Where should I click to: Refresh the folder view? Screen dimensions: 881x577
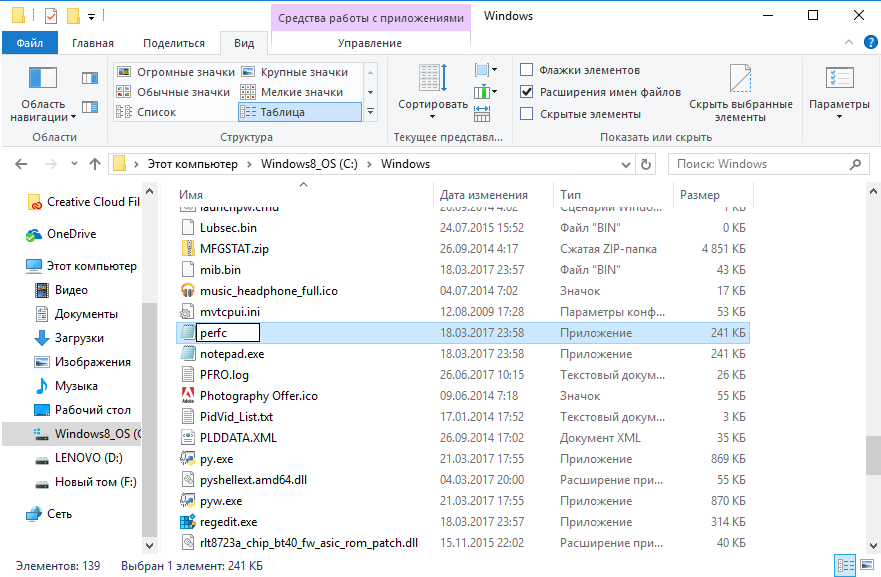pyautogui.click(x=646, y=164)
